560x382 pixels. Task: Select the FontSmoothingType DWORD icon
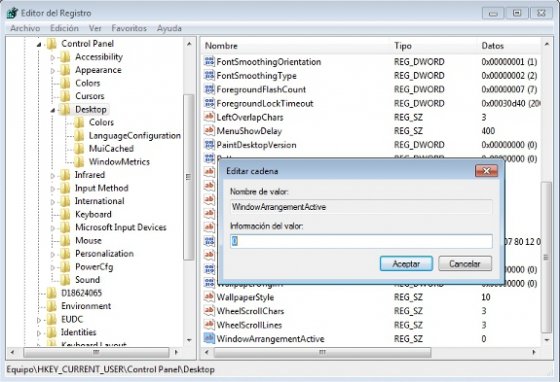[209, 75]
